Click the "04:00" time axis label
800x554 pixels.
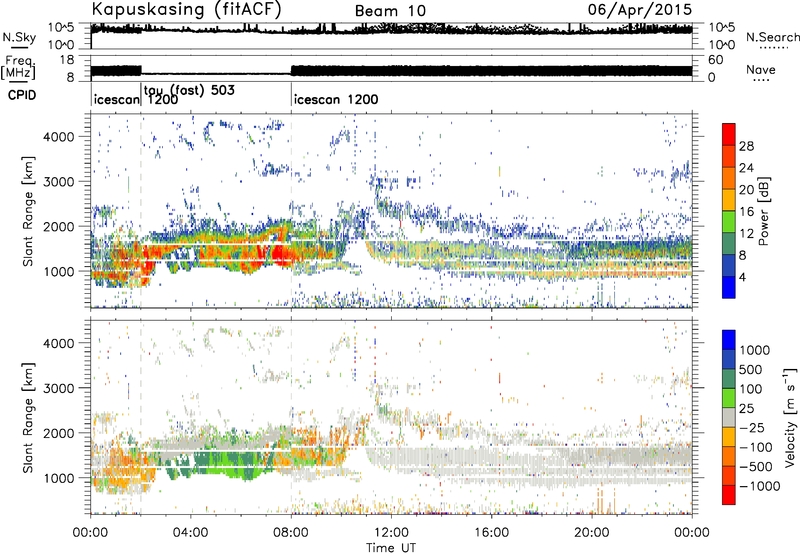click(190, 533)
